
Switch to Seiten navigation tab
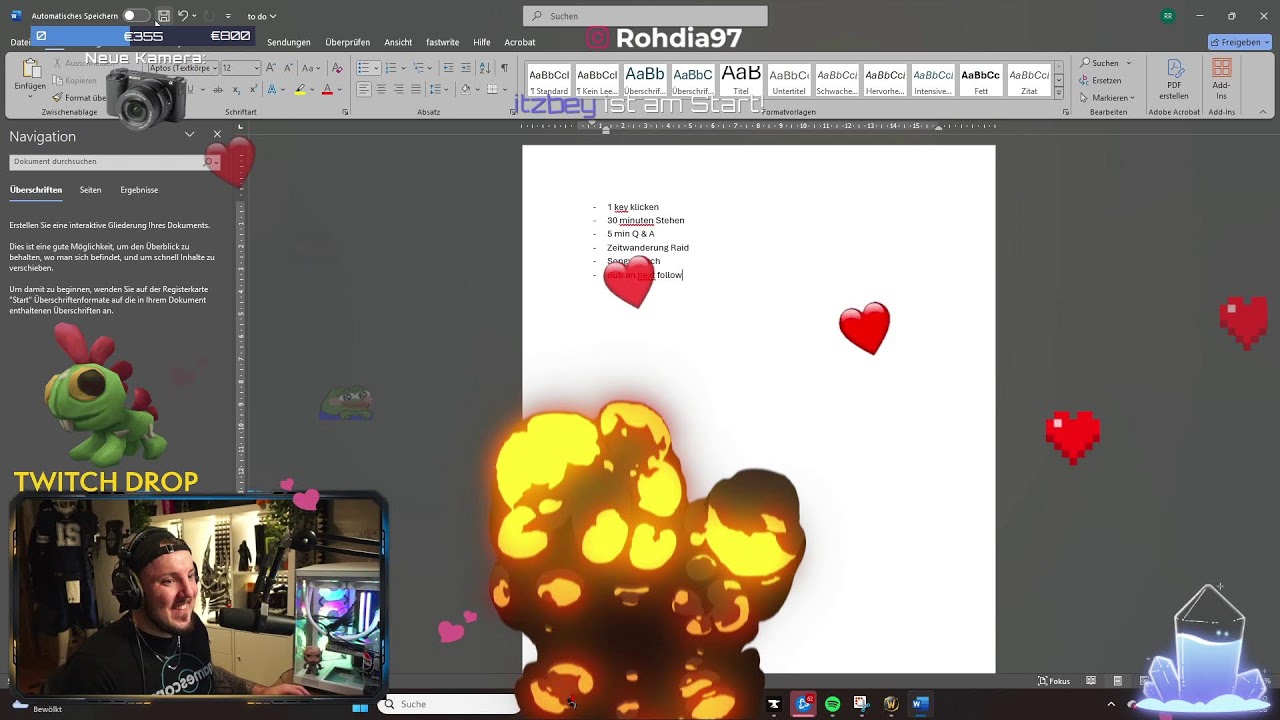[90, 190]
